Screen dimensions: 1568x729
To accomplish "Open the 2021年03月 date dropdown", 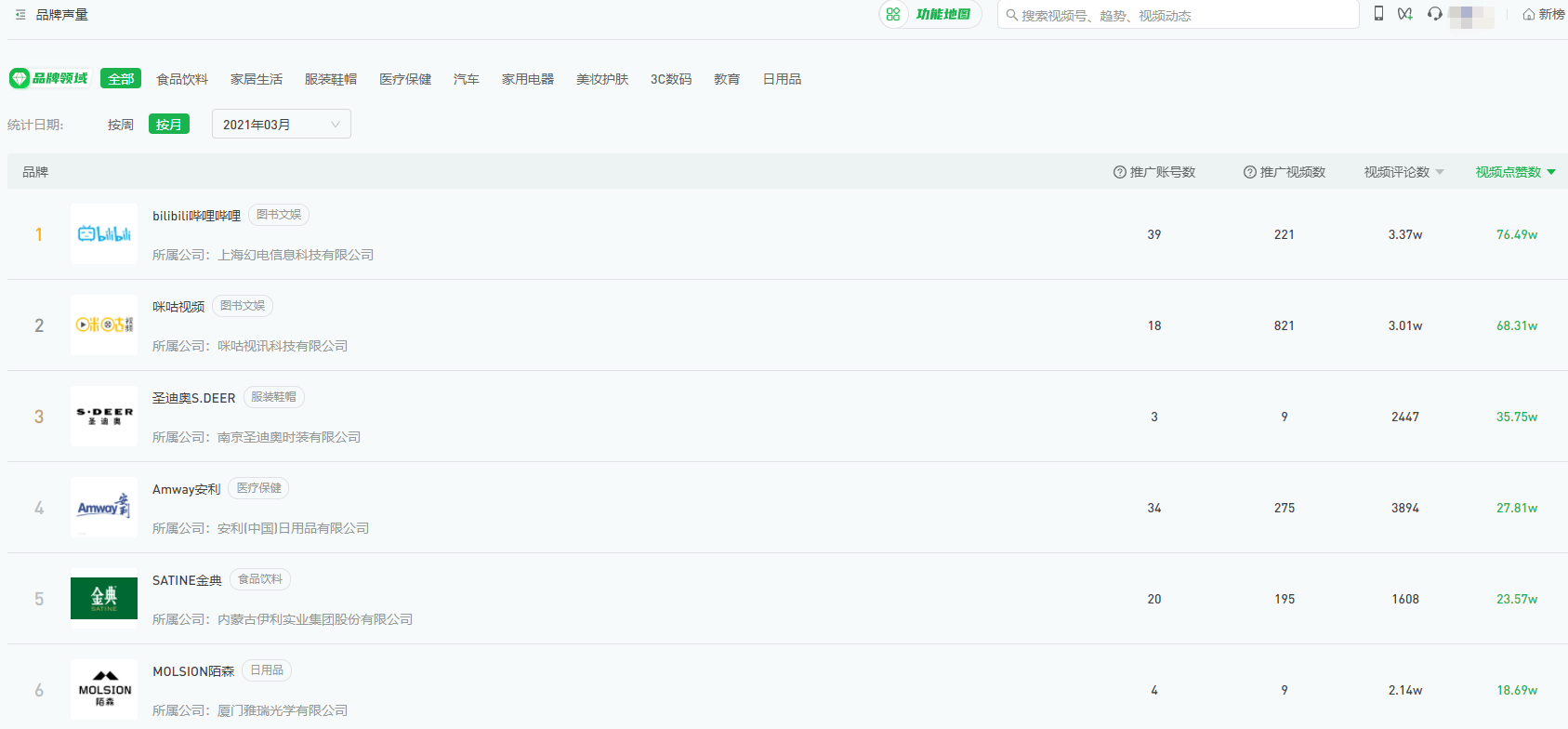I will click(x=282, y=125).
